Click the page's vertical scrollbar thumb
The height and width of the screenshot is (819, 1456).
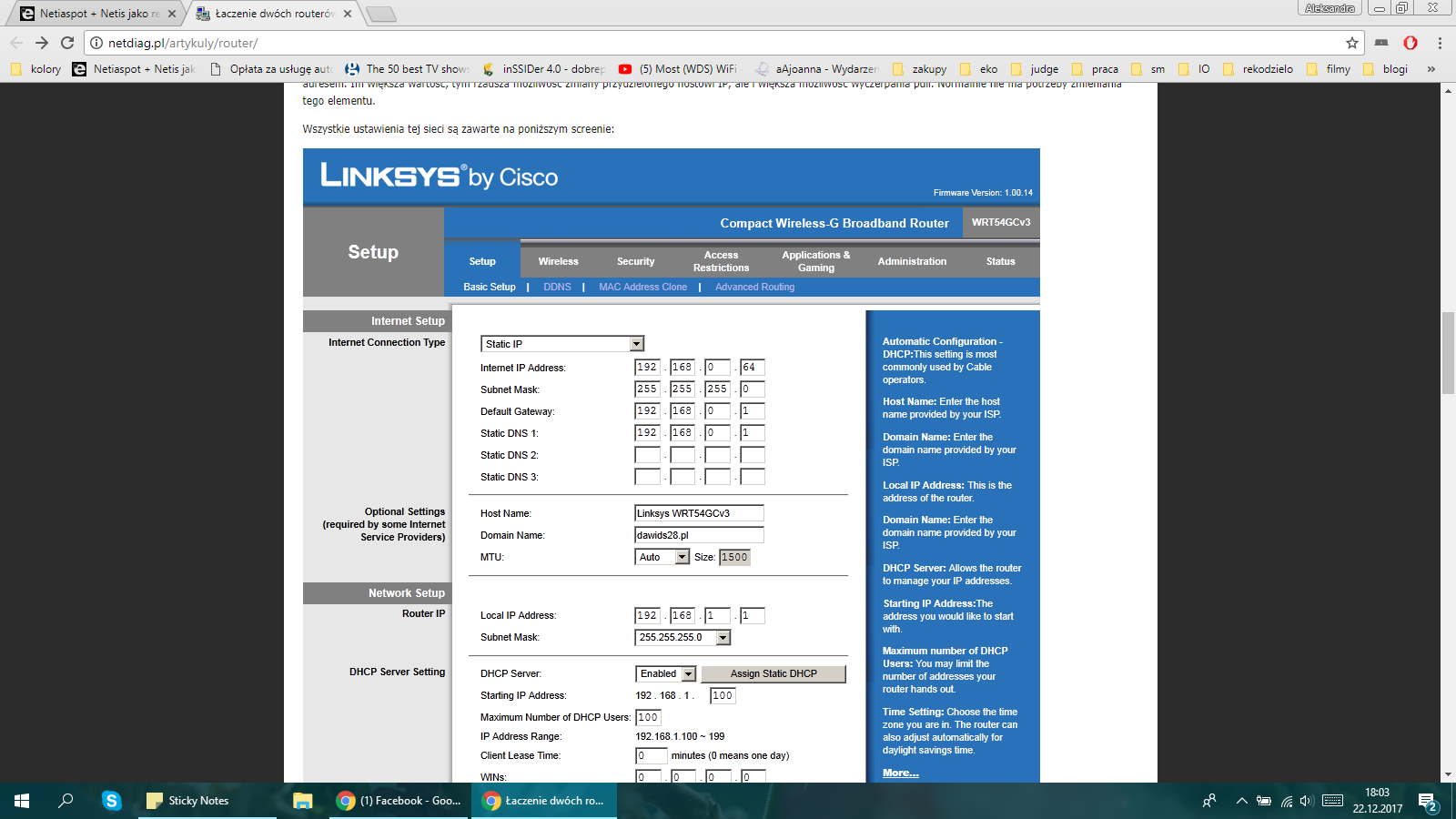pos(1448,353)
